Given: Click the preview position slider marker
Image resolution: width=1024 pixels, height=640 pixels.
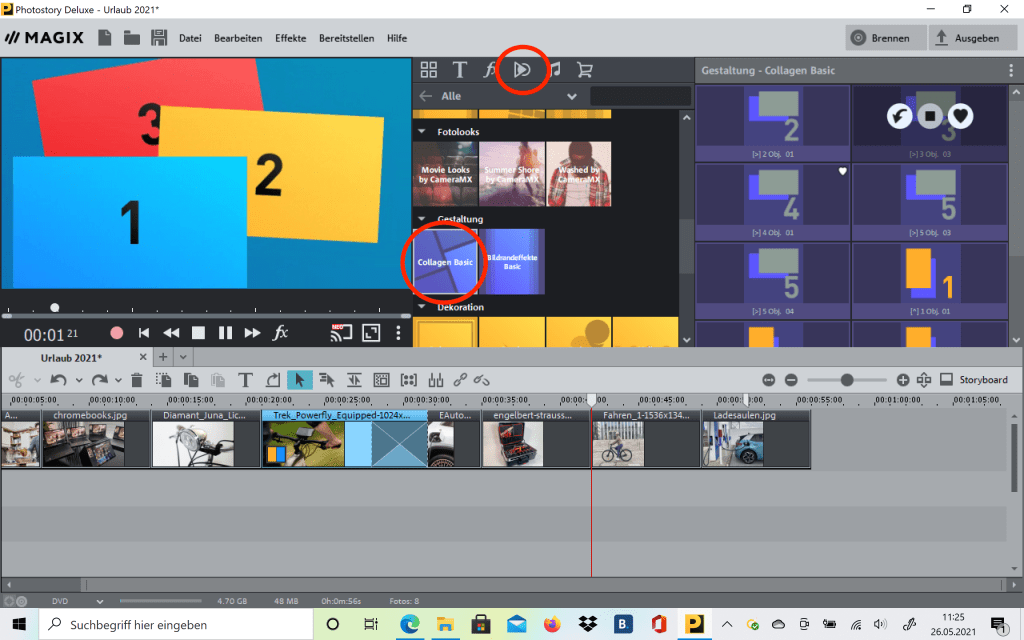Looking at the screenshot, I should (55, 308).
